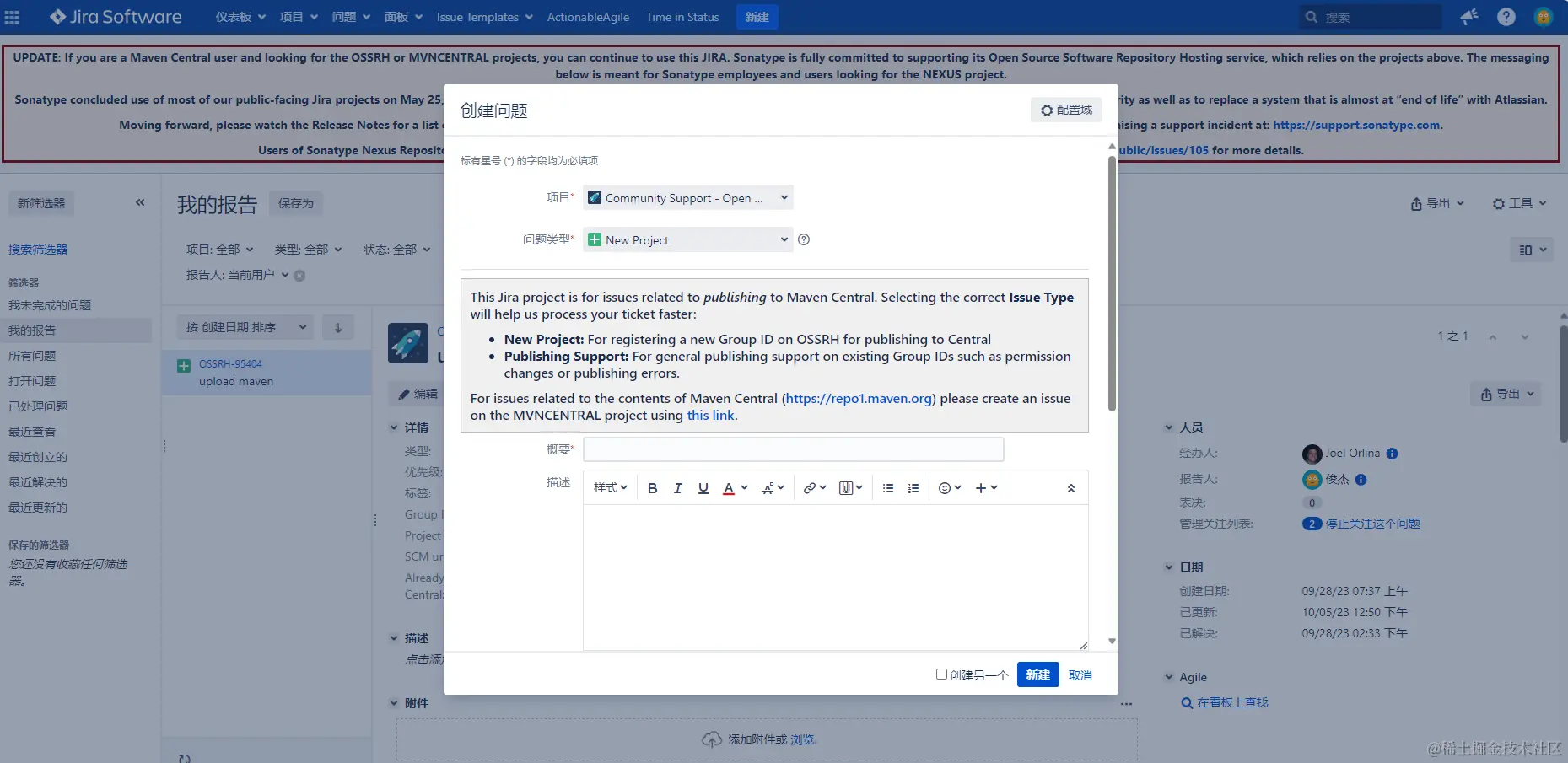Open the 工具 tools dropdown
The image size is (1568, 763).
pos(1519,203)
